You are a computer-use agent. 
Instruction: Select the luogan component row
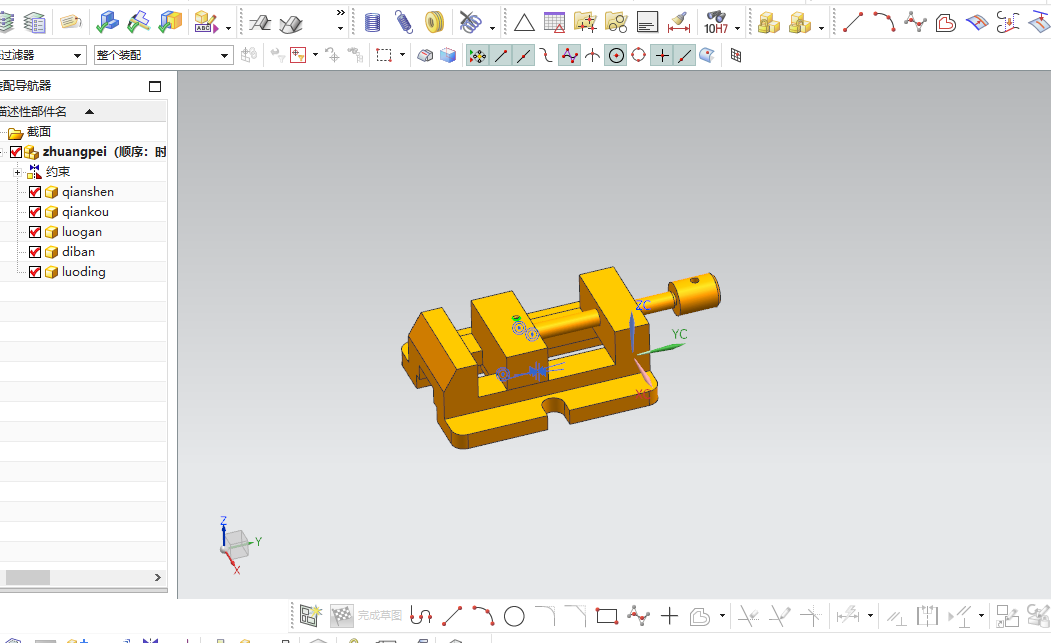click(83, 232)
